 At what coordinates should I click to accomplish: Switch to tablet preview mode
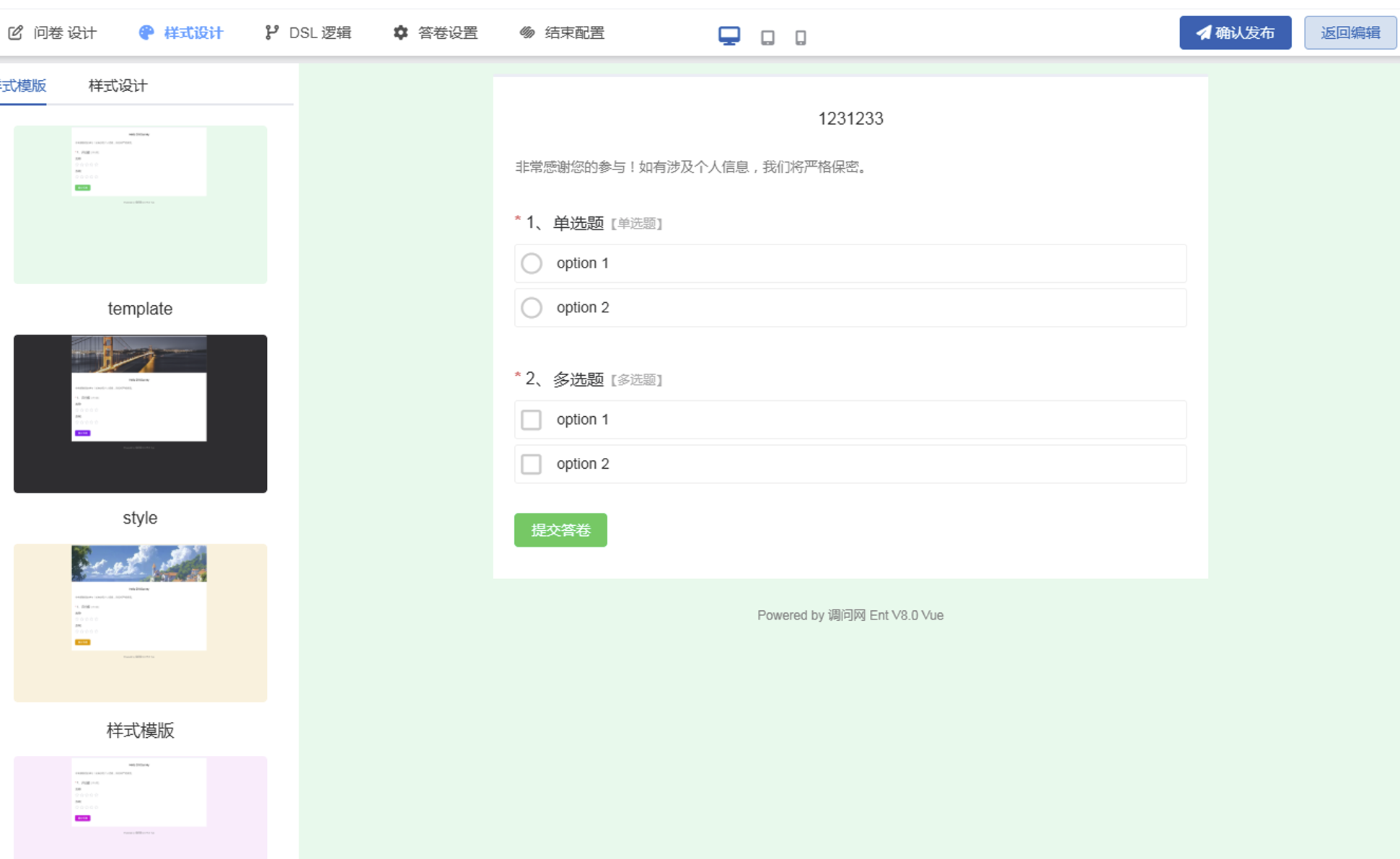click(767, 38)
